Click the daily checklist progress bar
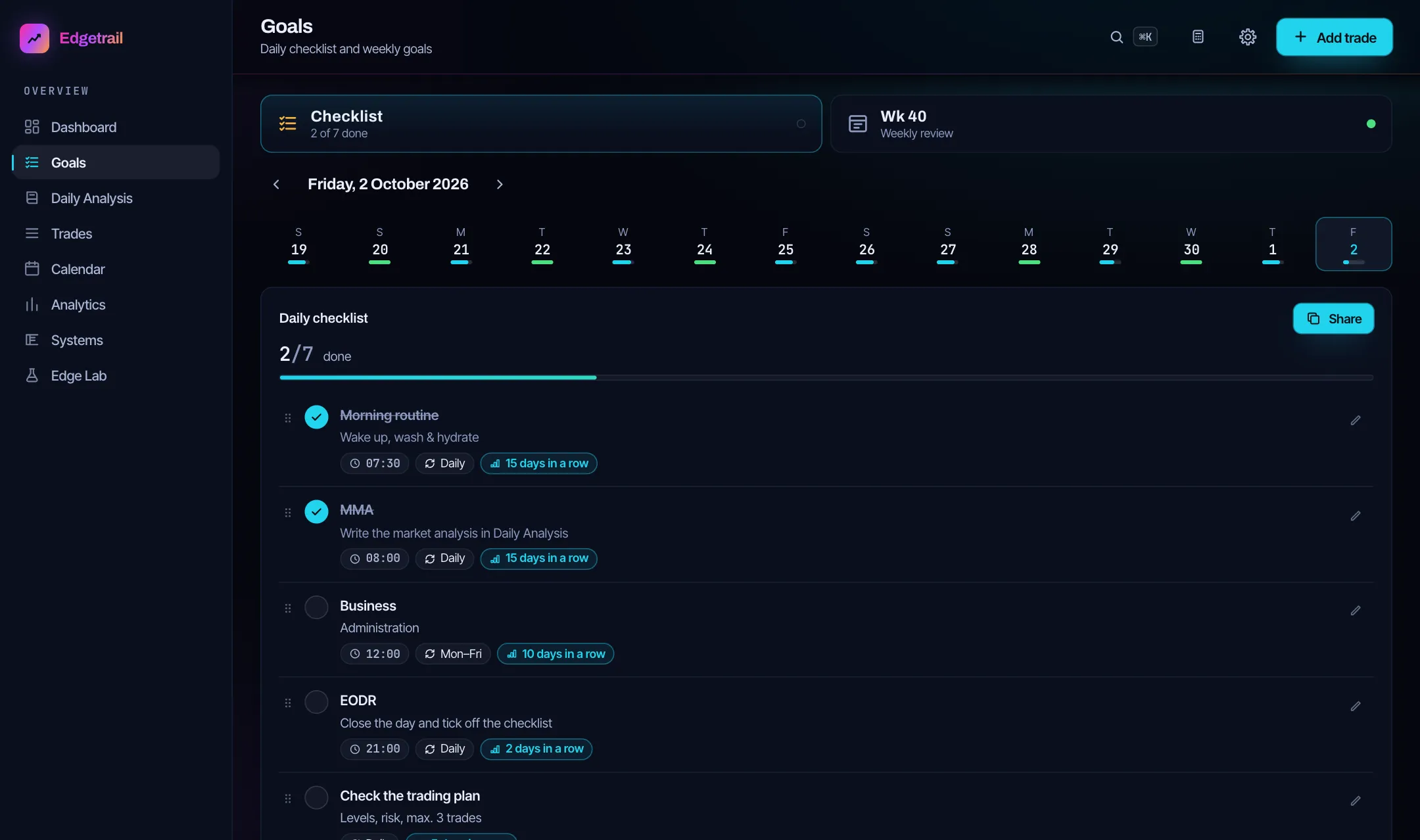The width and height of the screenshot is (1420, 840). click(826, 378)
